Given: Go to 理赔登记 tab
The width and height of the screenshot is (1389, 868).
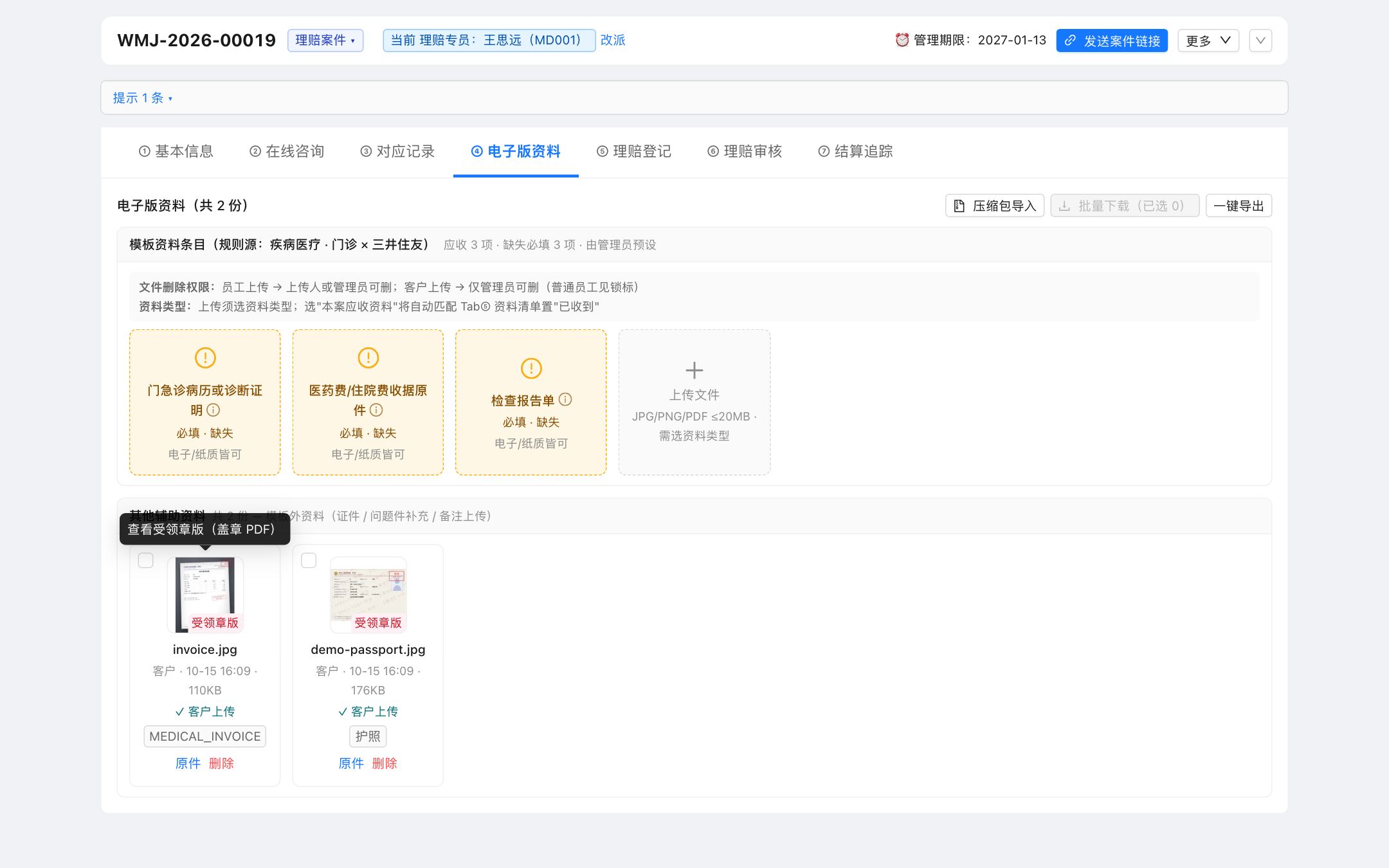Looking at the screenshot, I should (634, 151).
